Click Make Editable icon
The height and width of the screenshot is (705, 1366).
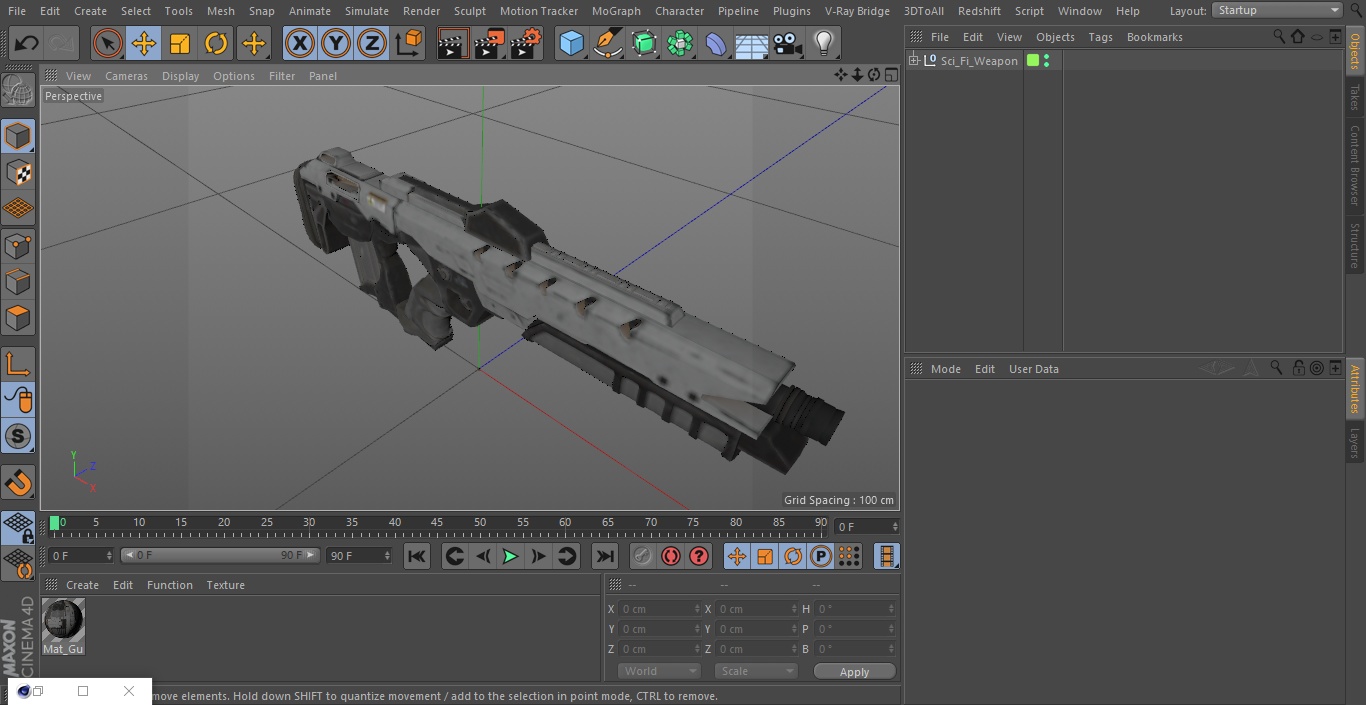(18, 91)
